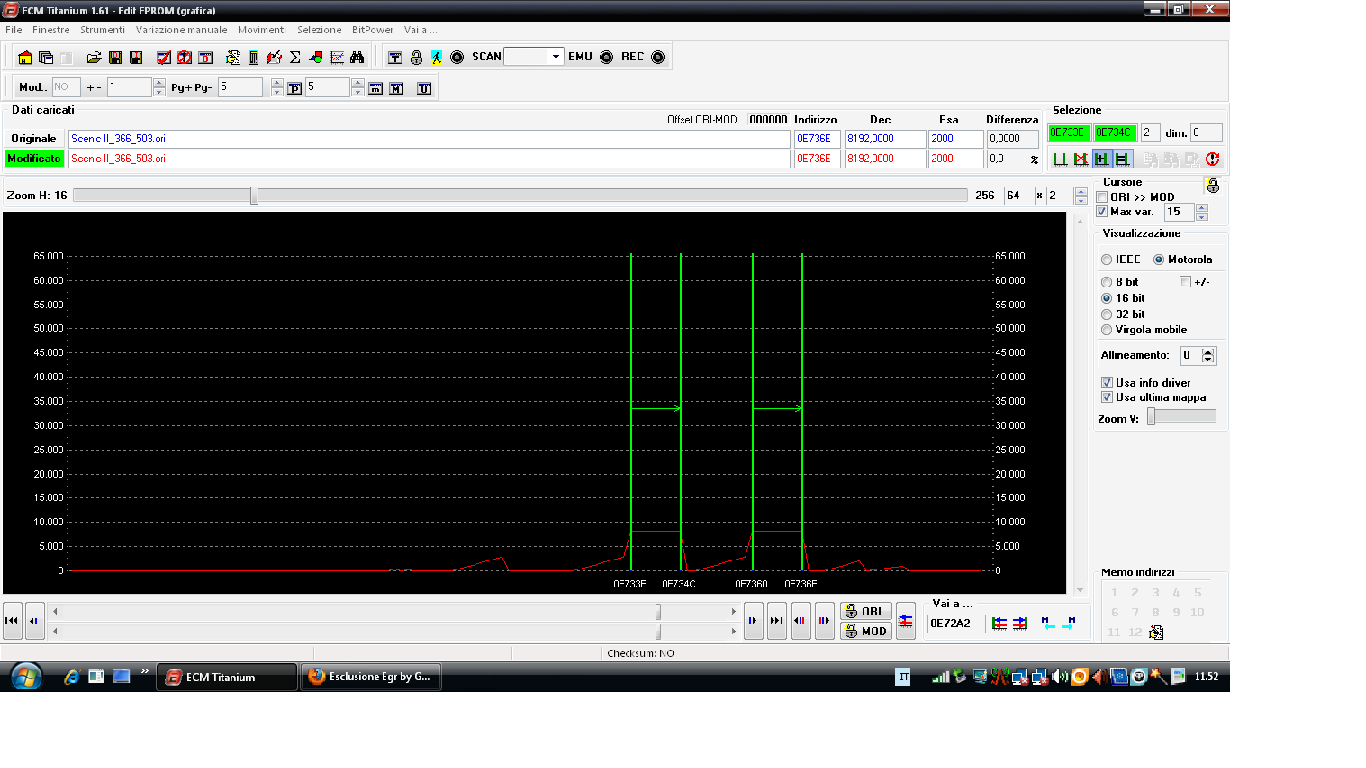Uncheck the Usa info driver checkbox
Screen dimensions: 1366x768
pyautogui.click(x=1106, y=383)
